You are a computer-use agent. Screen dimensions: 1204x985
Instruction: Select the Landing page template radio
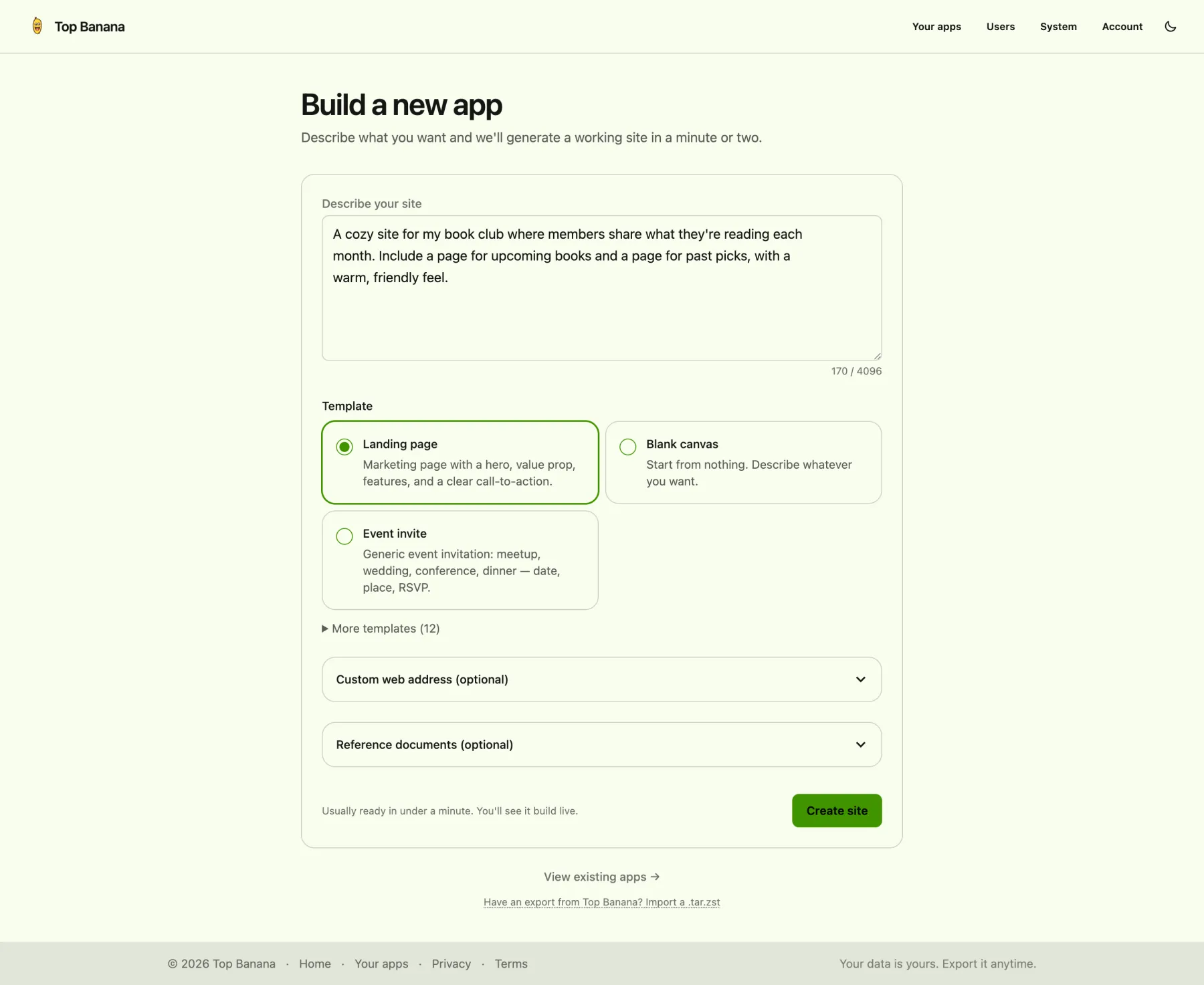click(x=344, y=447)
